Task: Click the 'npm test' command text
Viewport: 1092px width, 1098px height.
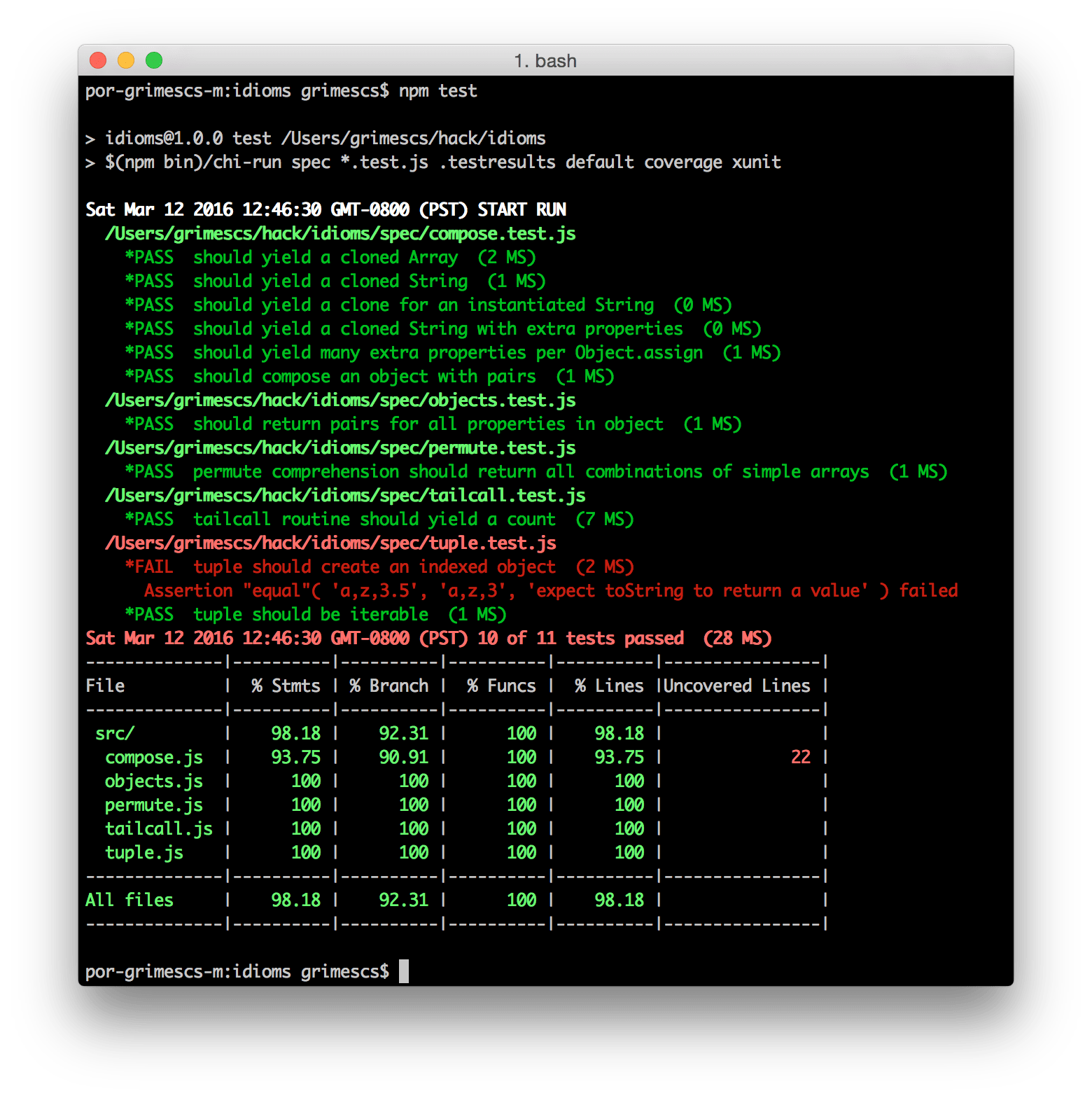Action: pos(437,91)
